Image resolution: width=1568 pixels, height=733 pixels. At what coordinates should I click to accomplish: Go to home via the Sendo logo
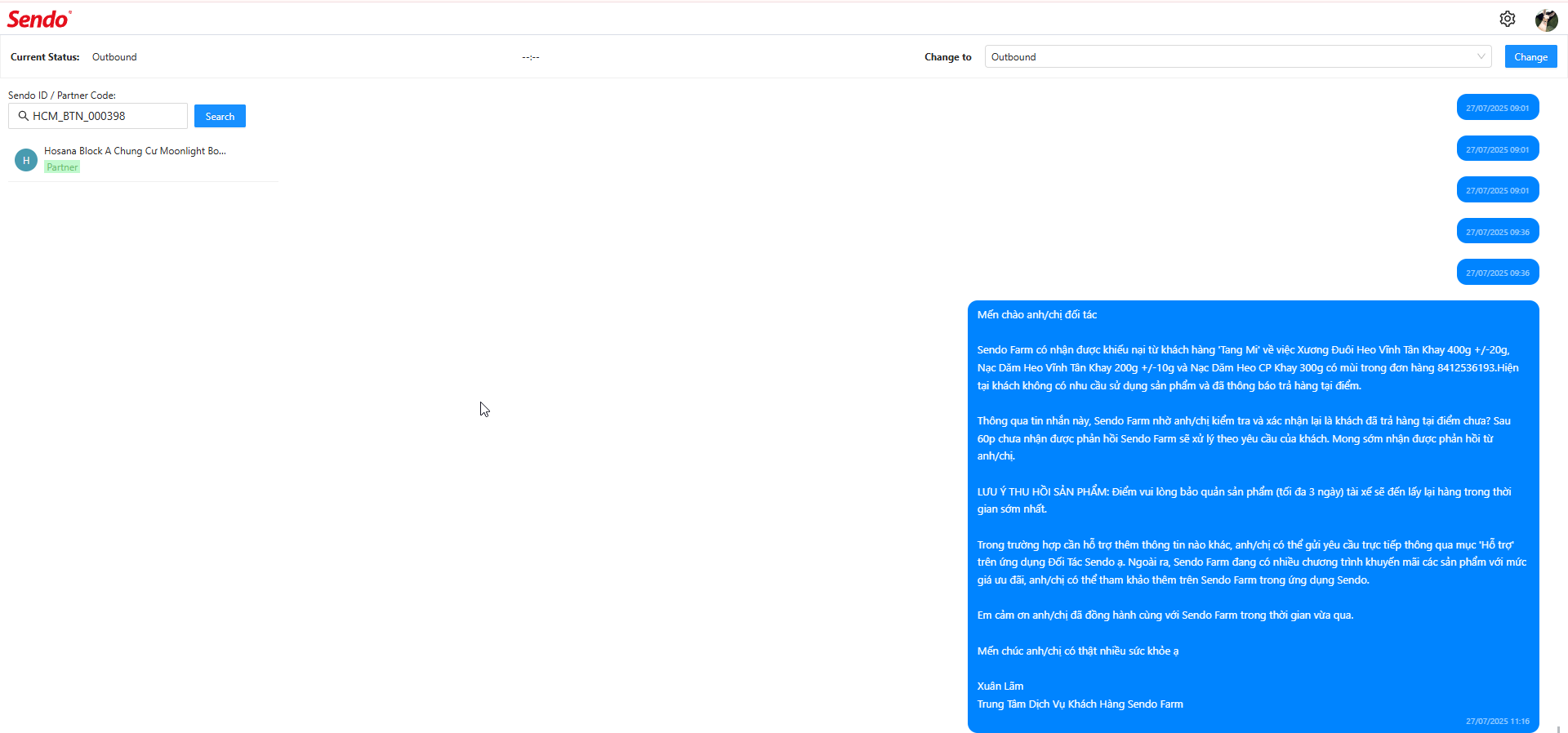coord(39,19)
